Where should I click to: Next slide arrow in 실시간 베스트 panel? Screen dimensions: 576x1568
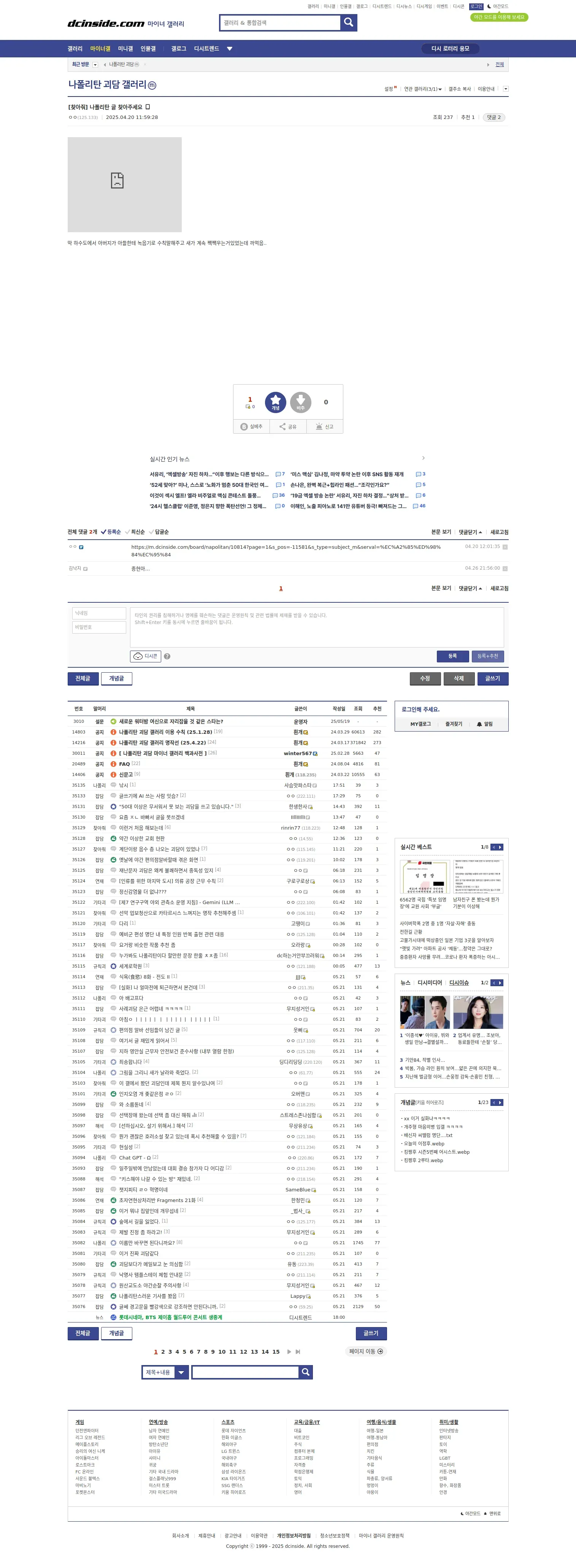(500, 847)
